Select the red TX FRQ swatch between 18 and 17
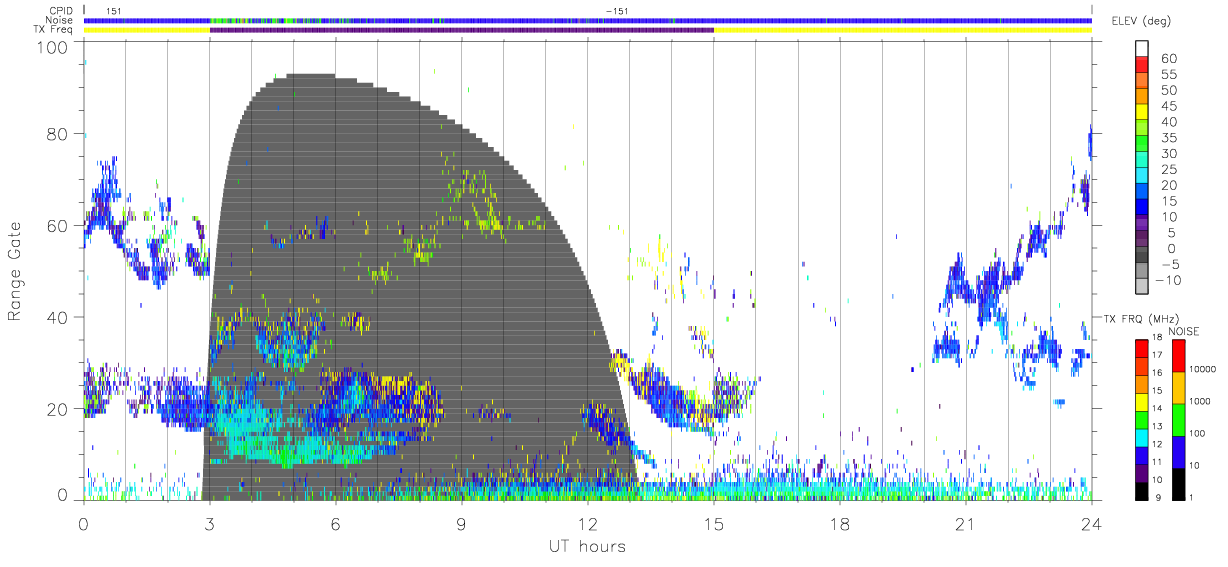Image resolution: width=1228 pixels, height=567 pixels. click(1141, 347)
